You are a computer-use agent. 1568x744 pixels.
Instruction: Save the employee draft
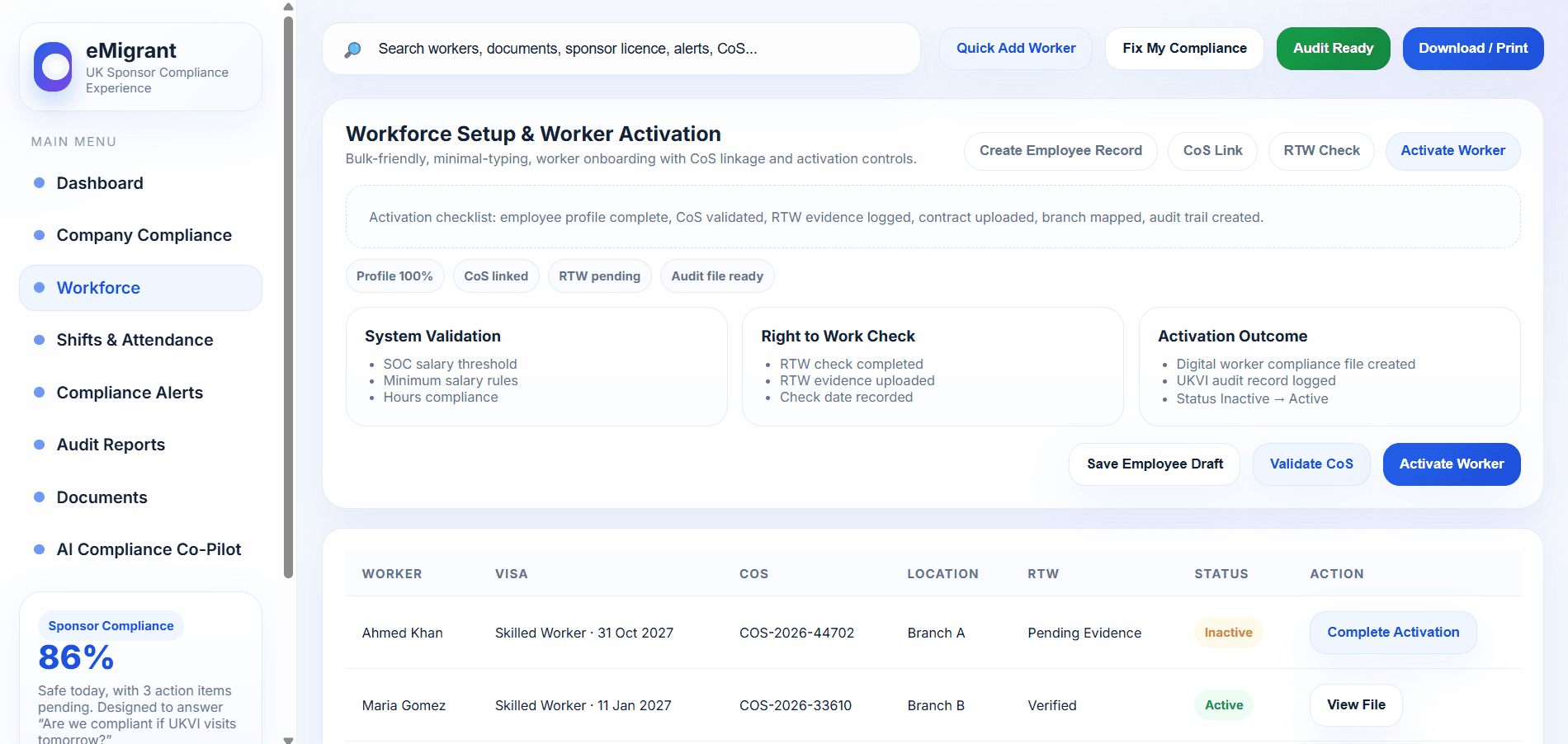click(1154, 464)
